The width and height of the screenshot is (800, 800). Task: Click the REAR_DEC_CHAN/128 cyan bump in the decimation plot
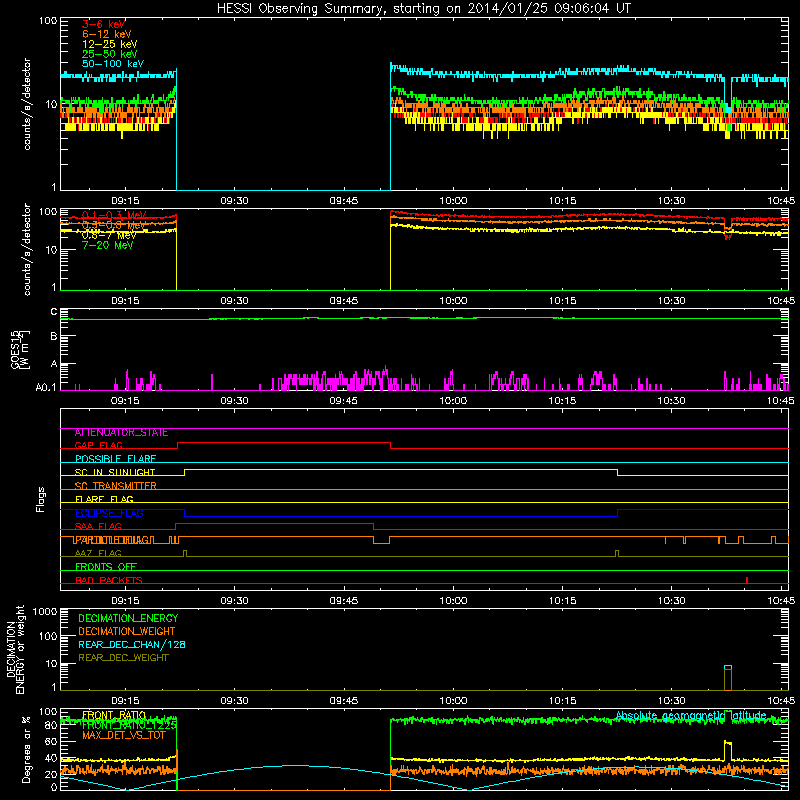coord(728,667)
